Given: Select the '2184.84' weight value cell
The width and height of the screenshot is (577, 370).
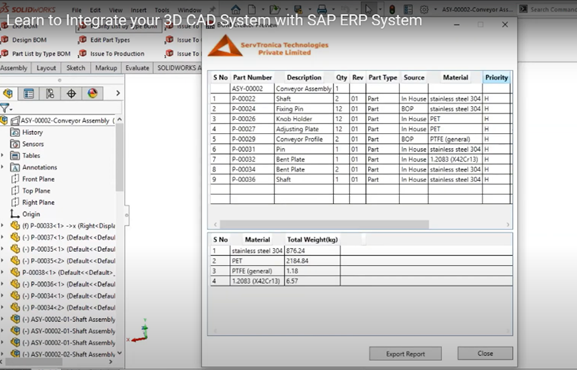Looking at the screenshot, I should (x=312, y=261).
